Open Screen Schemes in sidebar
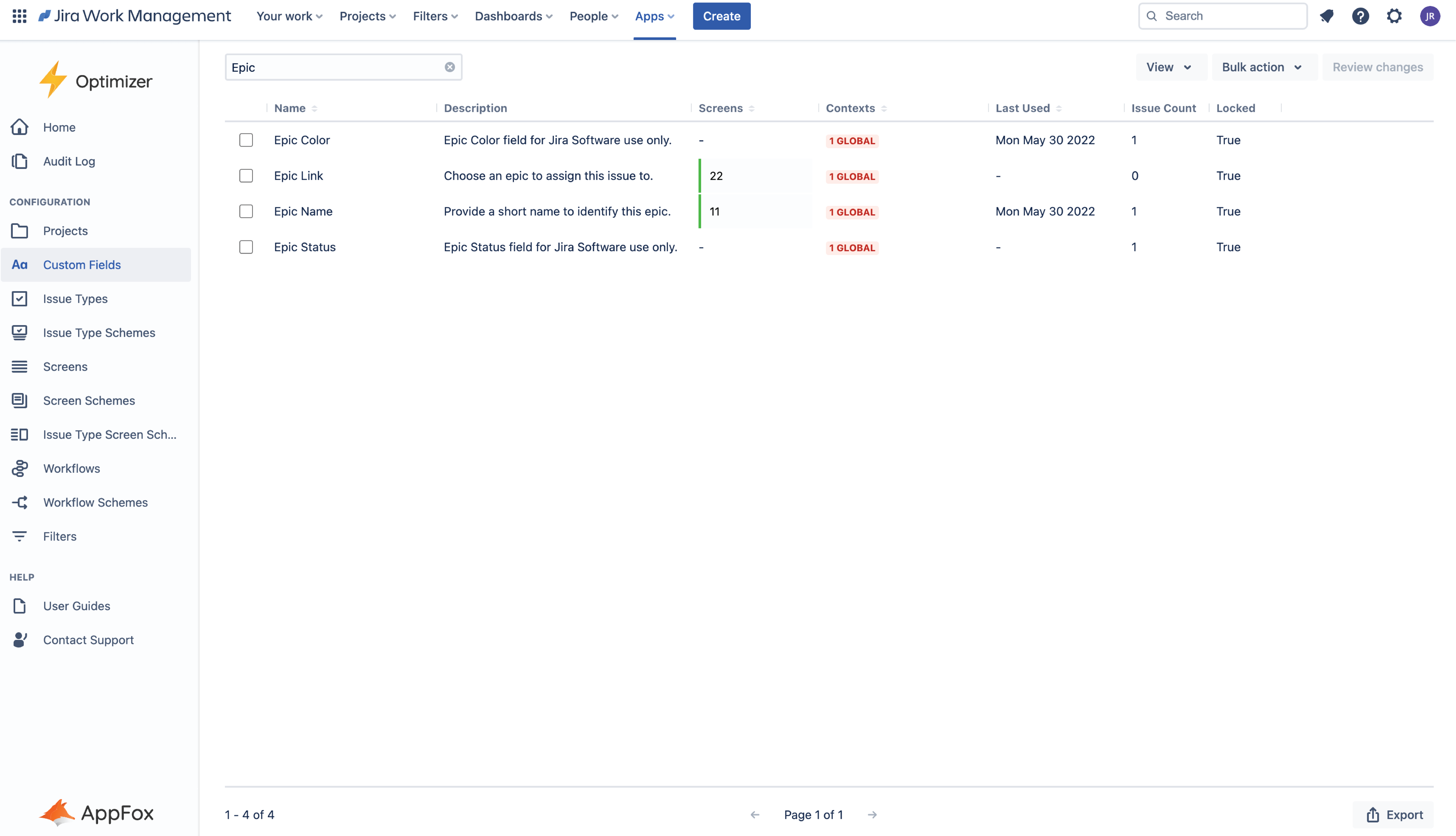The height and width of the screenshot is (836, 1456). 89,401
